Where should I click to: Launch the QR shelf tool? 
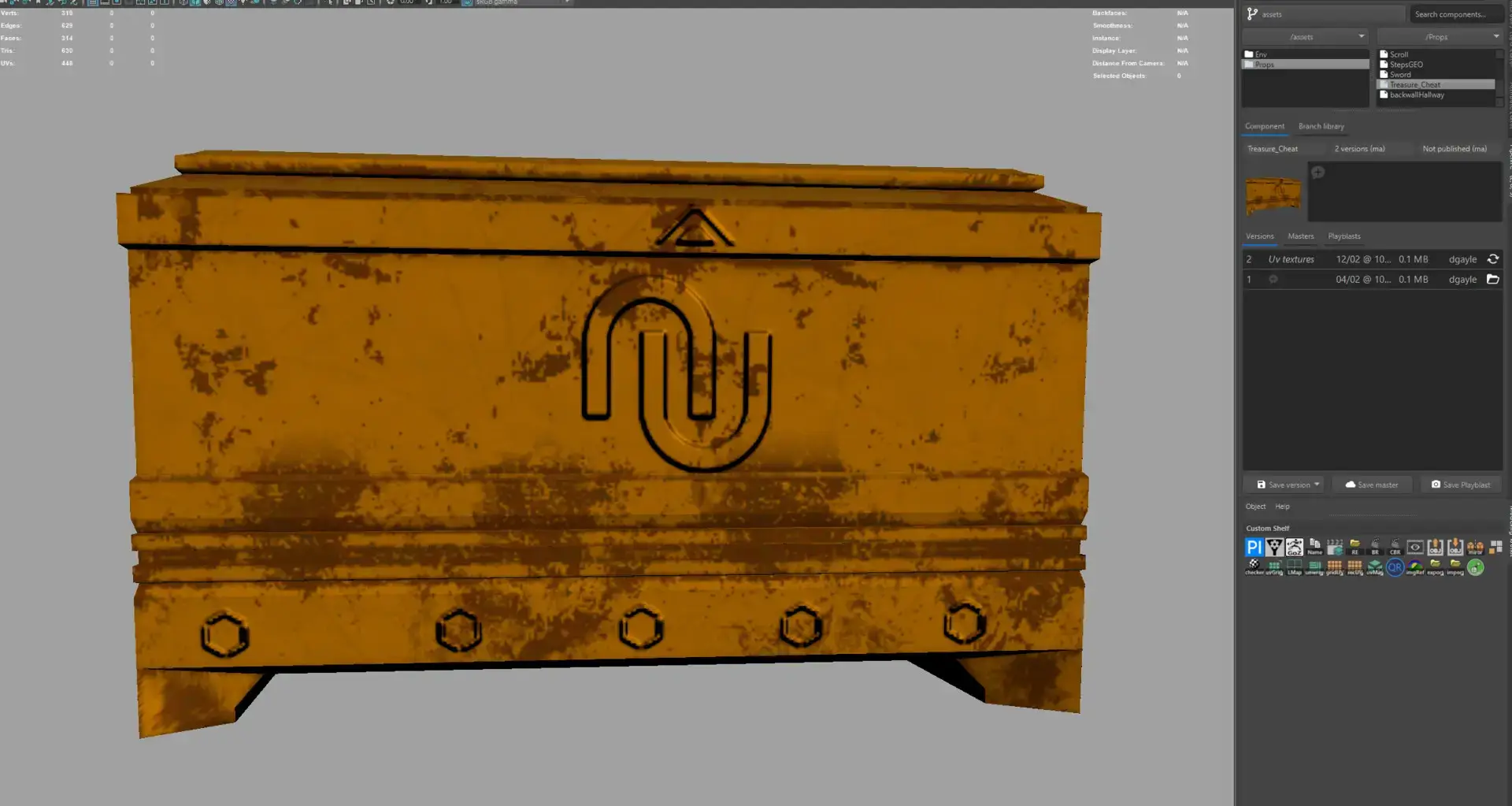click(1395, 566)
